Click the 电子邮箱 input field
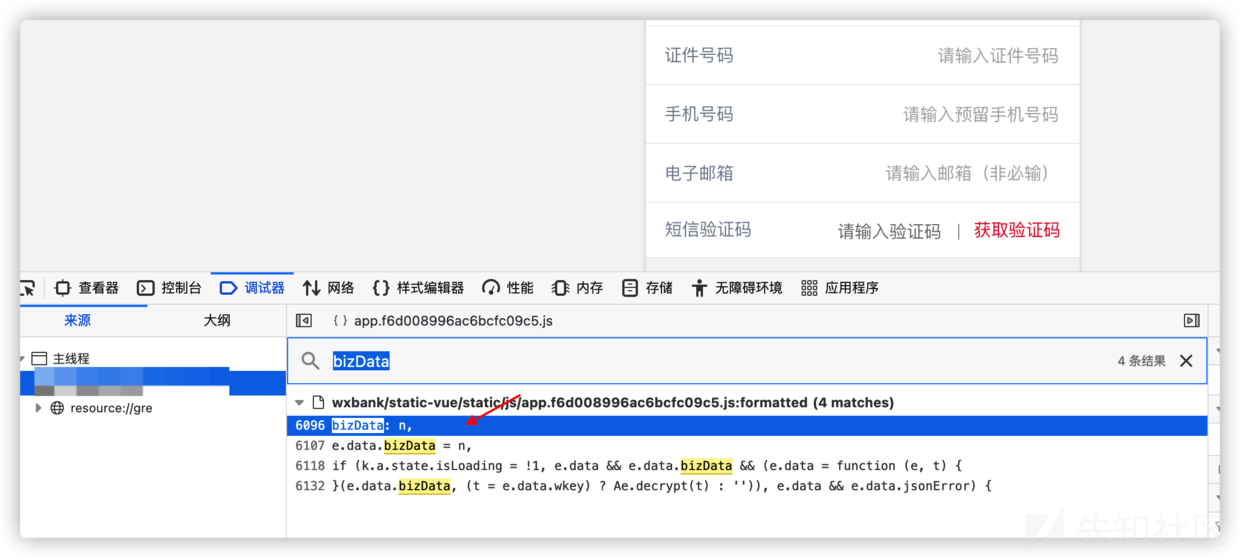Screen dimensions: 1240x558 pos(968,174)
